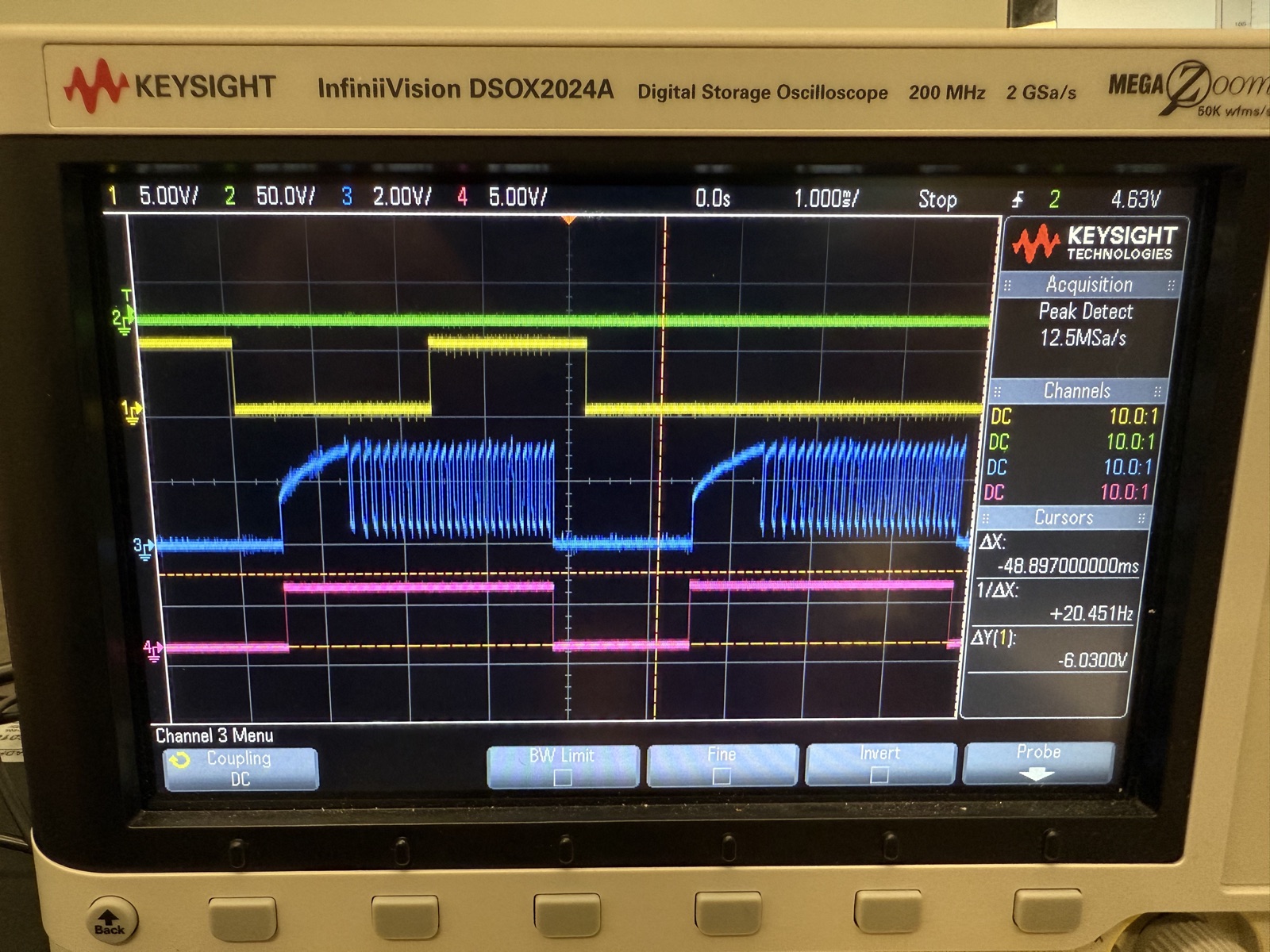The height and width of the screenshot is (952, 1270).
Task: Click the channel 2 scale 50.0V/
Action: [285, 196]
